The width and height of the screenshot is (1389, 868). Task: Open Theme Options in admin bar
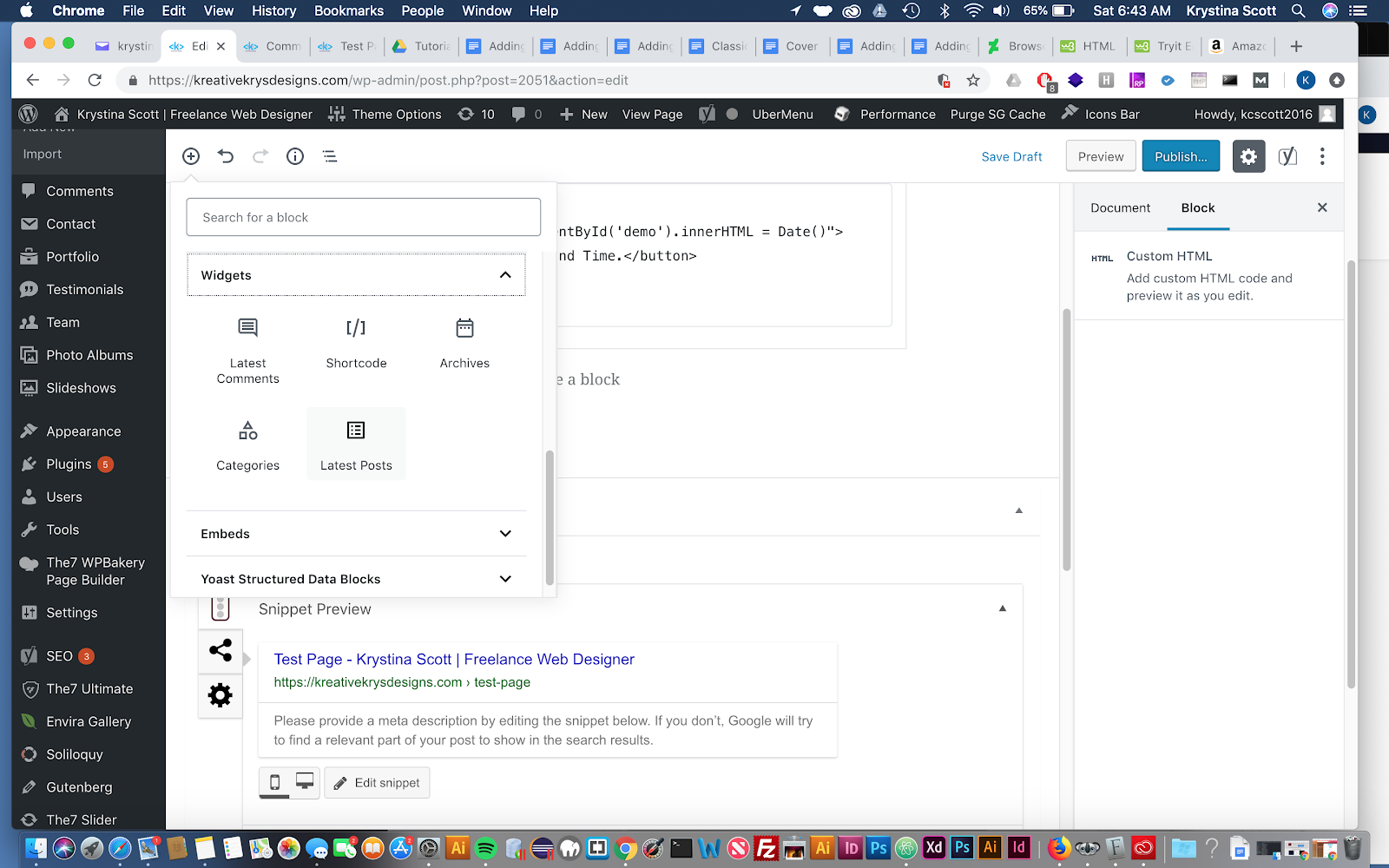(385, 114)
